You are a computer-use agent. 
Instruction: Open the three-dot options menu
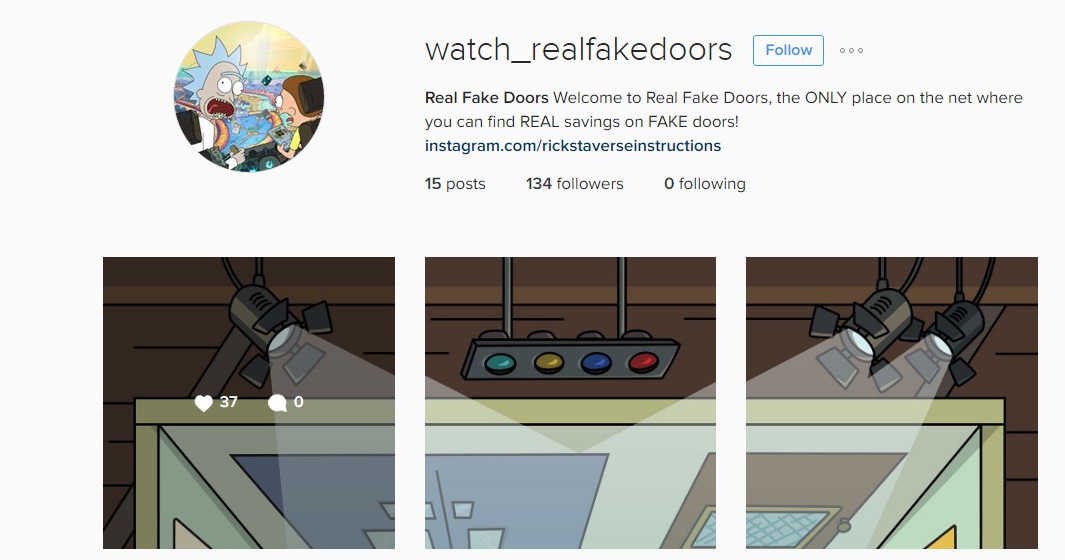[x=851, y=50]
